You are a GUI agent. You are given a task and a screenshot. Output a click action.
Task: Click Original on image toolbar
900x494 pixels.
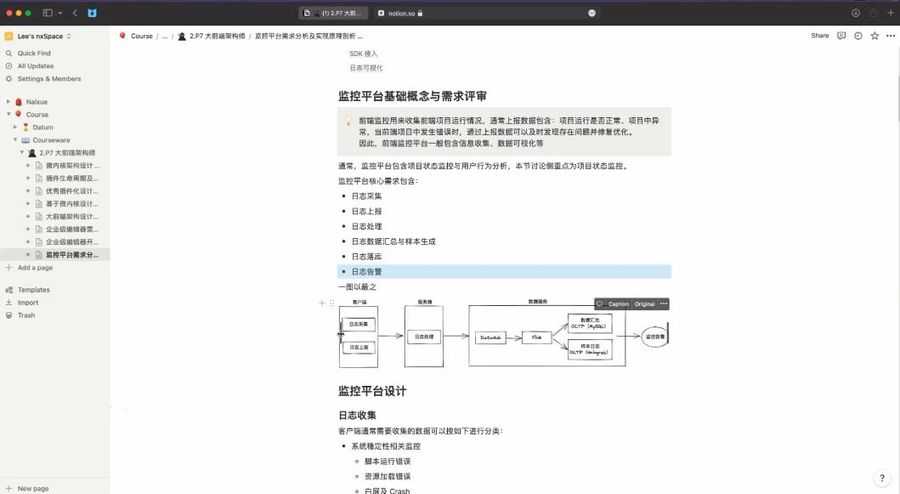coord(644,304)
